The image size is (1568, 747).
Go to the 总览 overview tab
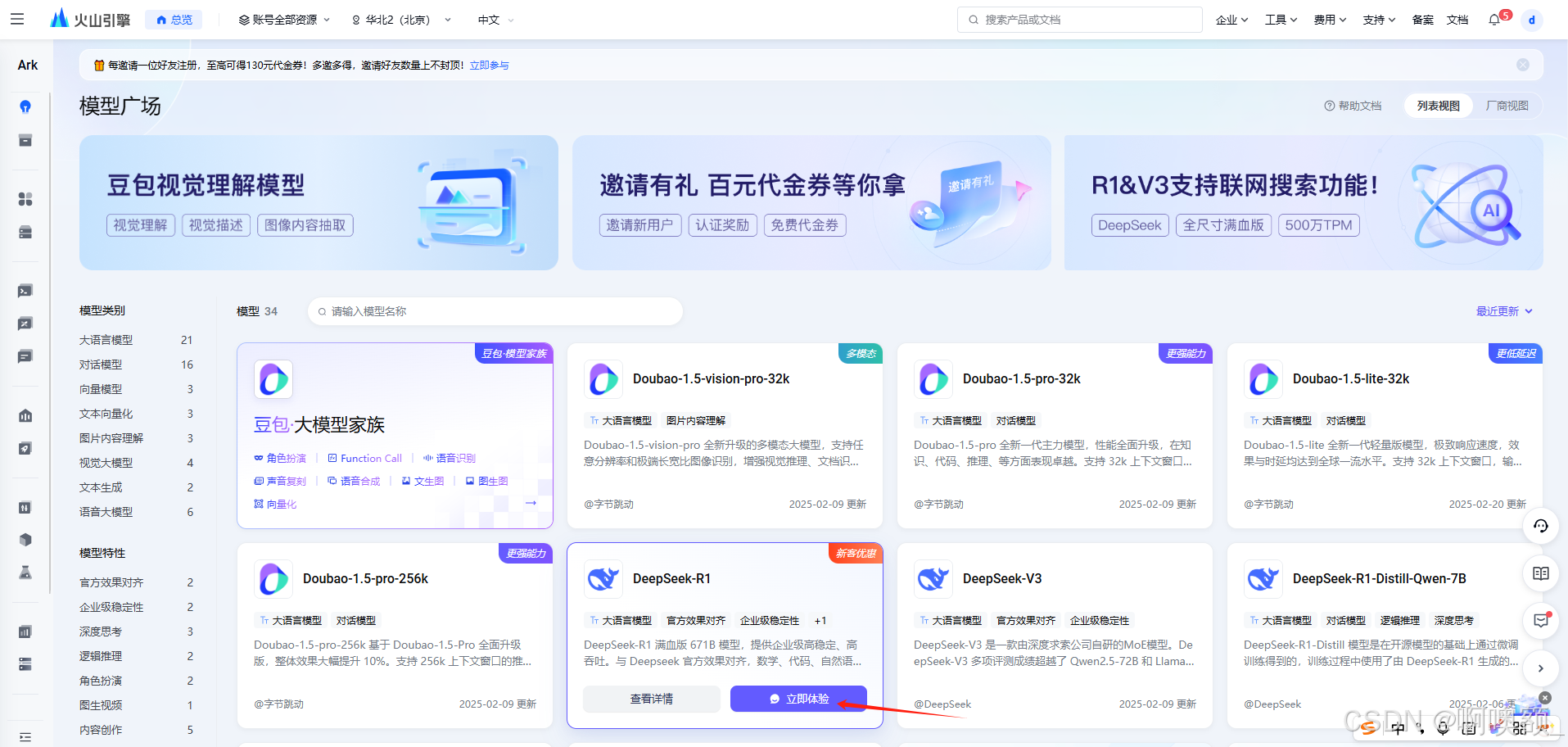174,20
